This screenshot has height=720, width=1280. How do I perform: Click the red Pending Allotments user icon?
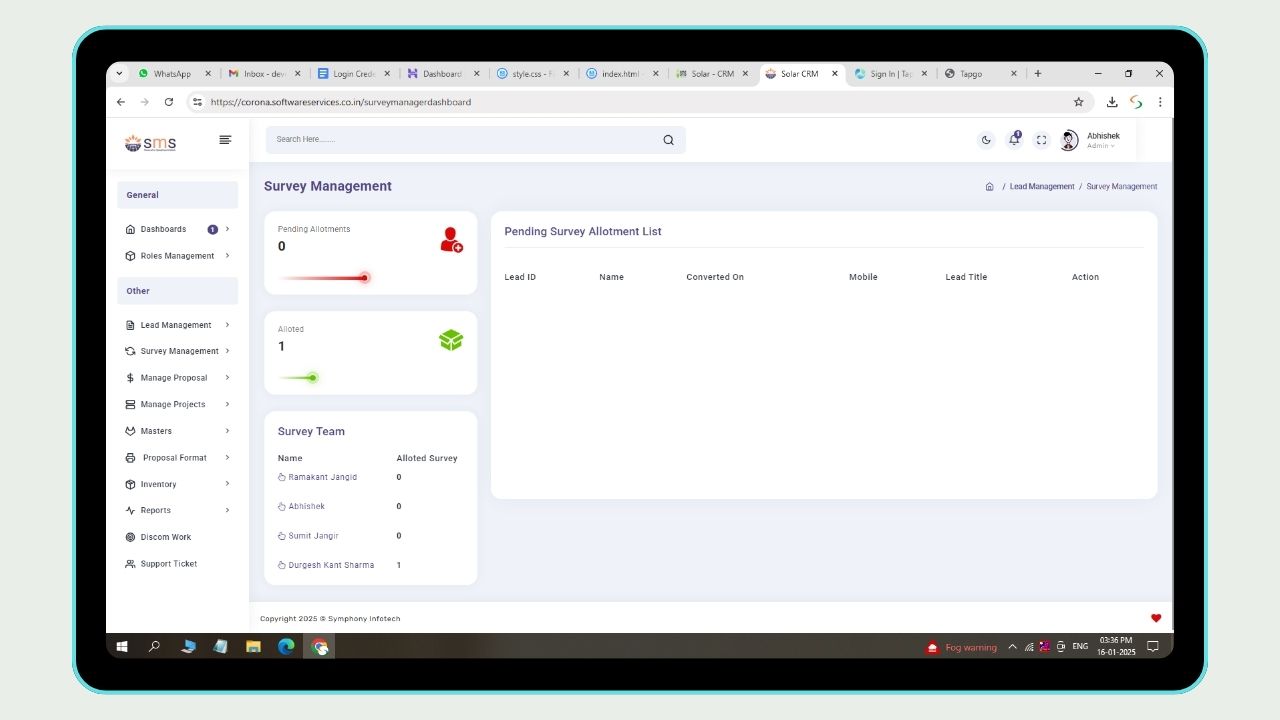451,240
